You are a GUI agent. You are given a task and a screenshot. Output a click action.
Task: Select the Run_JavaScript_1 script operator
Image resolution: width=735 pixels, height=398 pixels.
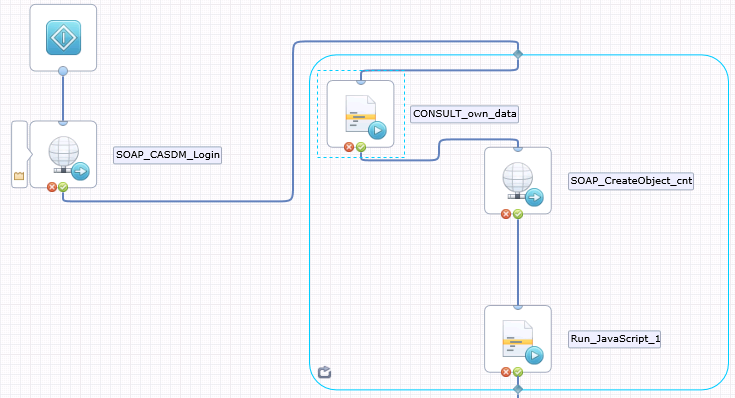[518, 339]
